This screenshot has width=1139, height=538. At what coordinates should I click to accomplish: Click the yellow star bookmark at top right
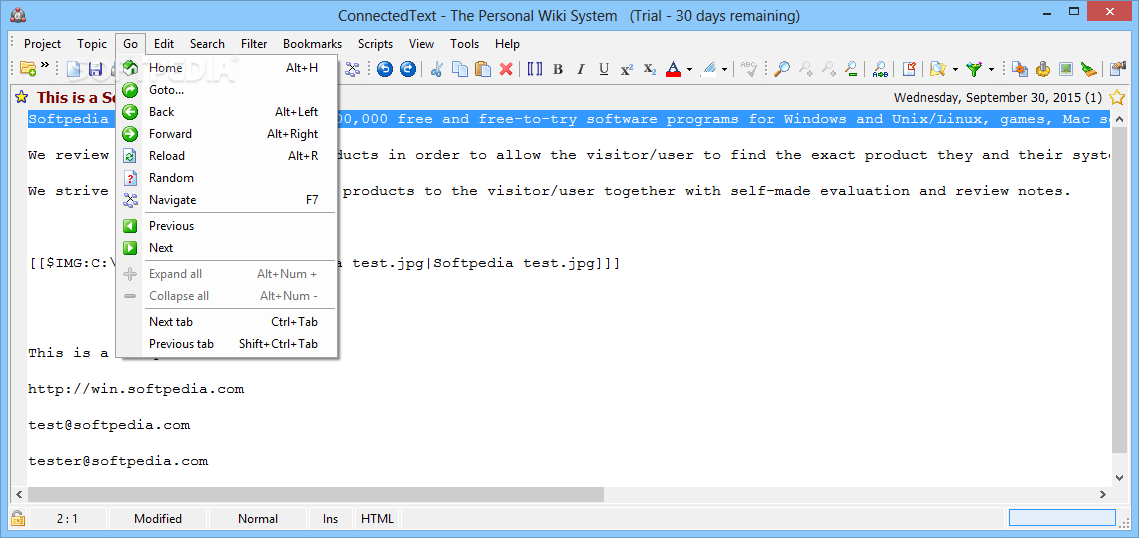[x=1117, y=97]
